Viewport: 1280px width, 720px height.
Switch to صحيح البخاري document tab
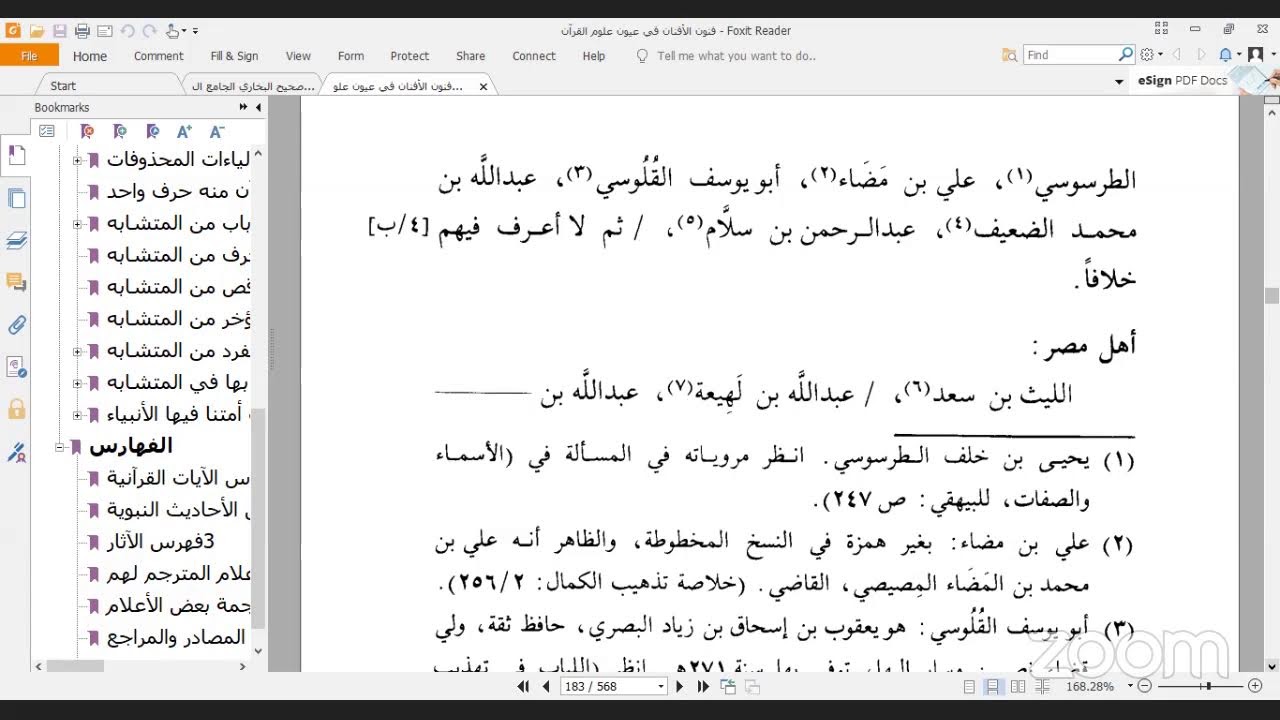252,86
